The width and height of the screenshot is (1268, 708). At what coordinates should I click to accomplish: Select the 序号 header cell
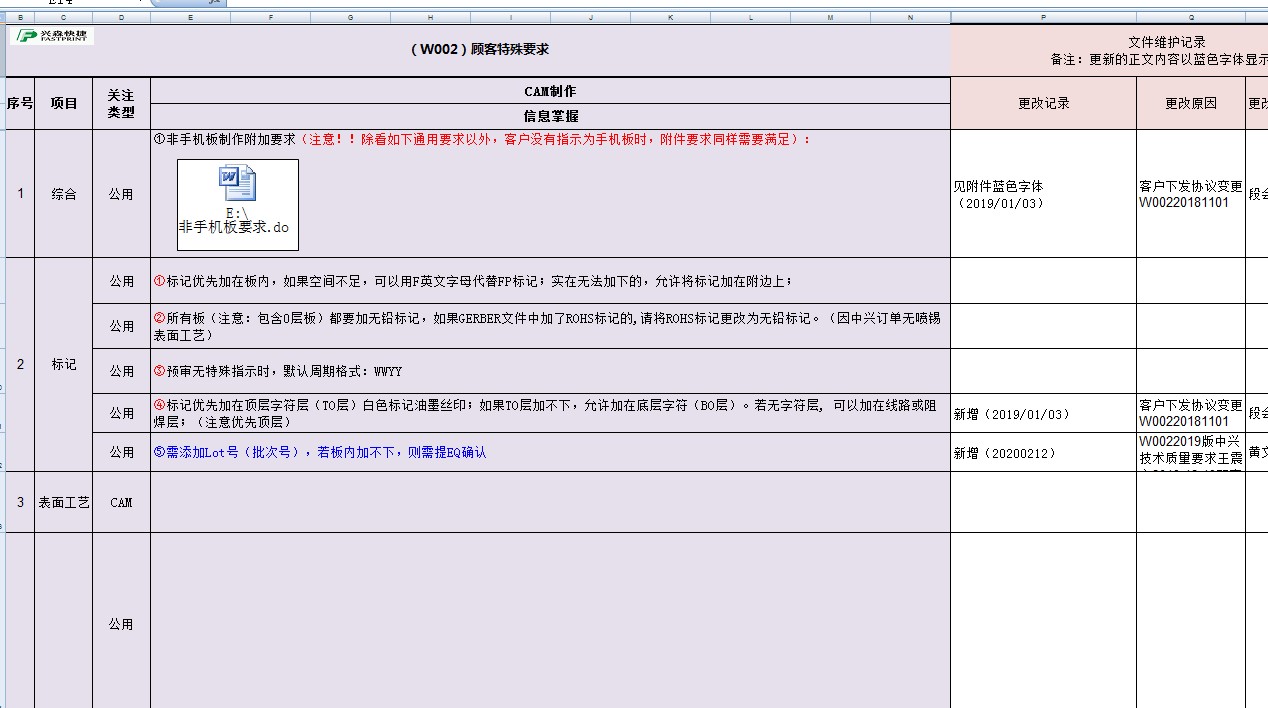tap(20, 103)
